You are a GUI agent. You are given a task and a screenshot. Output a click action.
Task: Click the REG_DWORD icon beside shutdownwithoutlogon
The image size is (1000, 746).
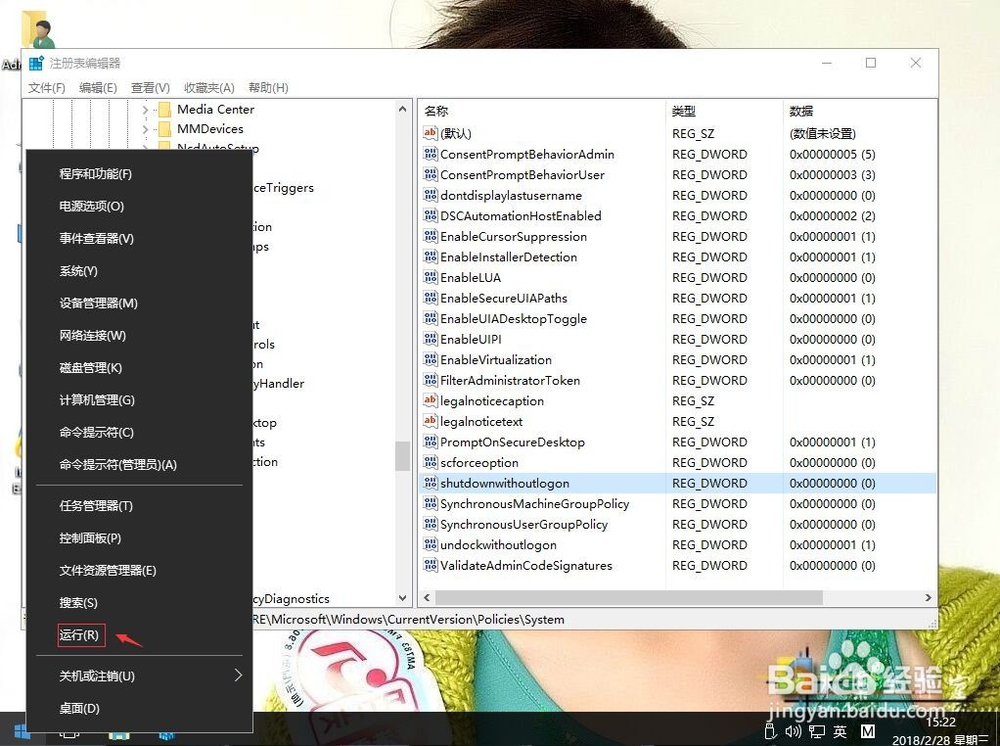pos(431,483)
